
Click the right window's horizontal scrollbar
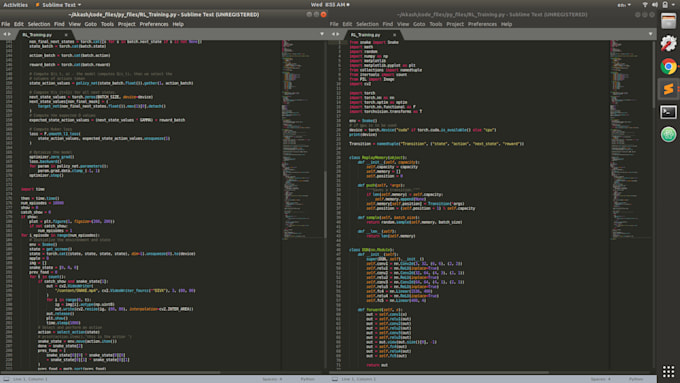(x=439, y=372)
